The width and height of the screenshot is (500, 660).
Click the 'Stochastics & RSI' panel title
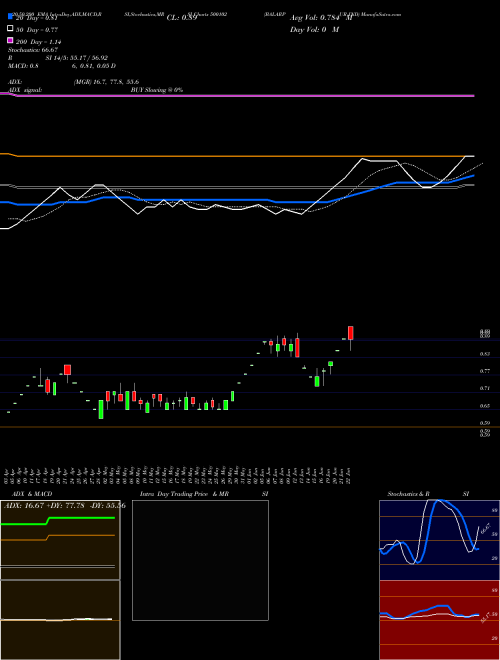[428, 494]
